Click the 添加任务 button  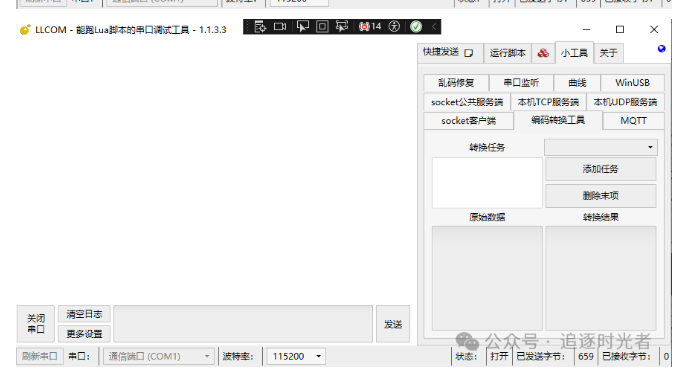click(x=601, y=169)
